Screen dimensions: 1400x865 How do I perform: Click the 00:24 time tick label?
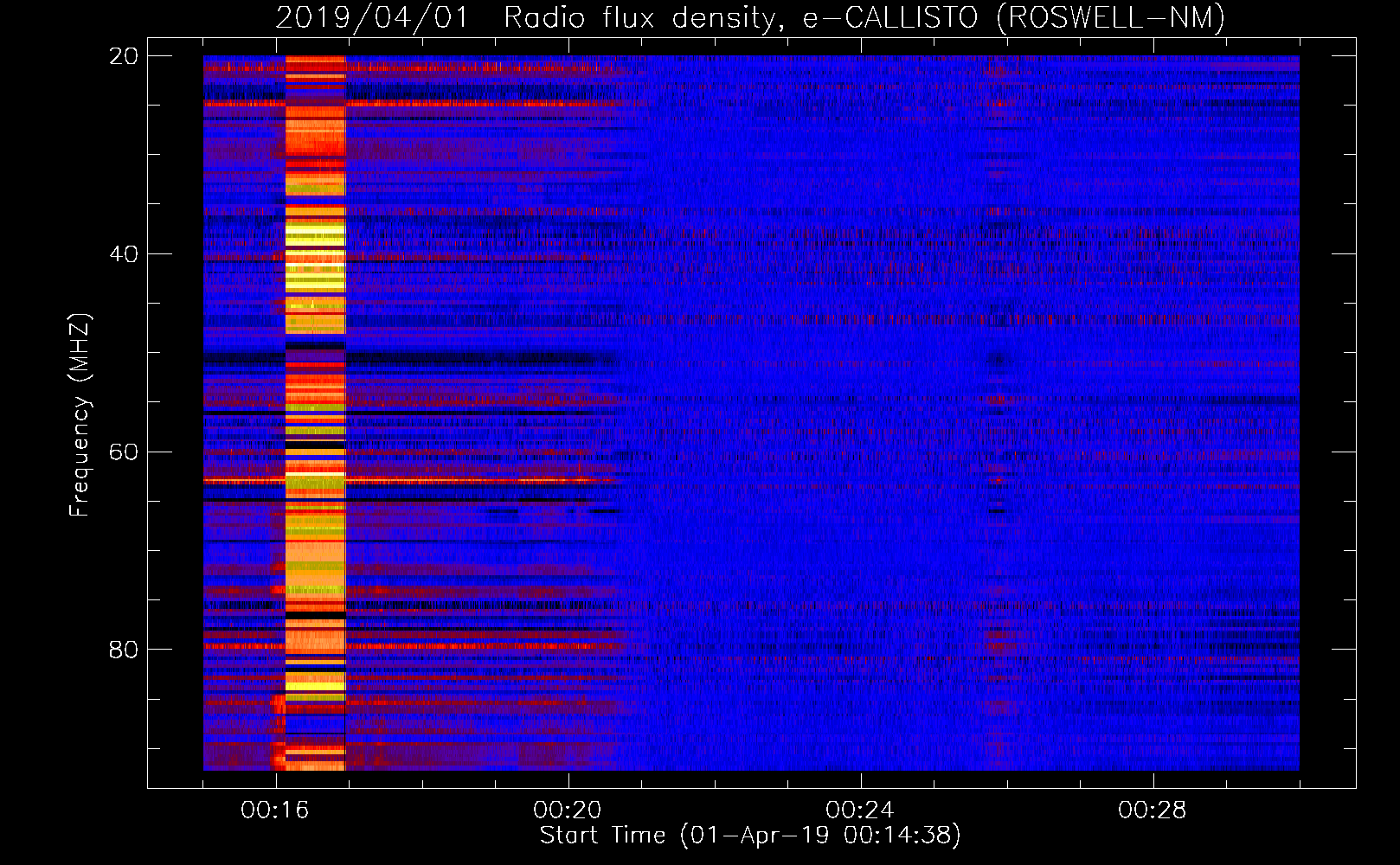click(860, 811)
